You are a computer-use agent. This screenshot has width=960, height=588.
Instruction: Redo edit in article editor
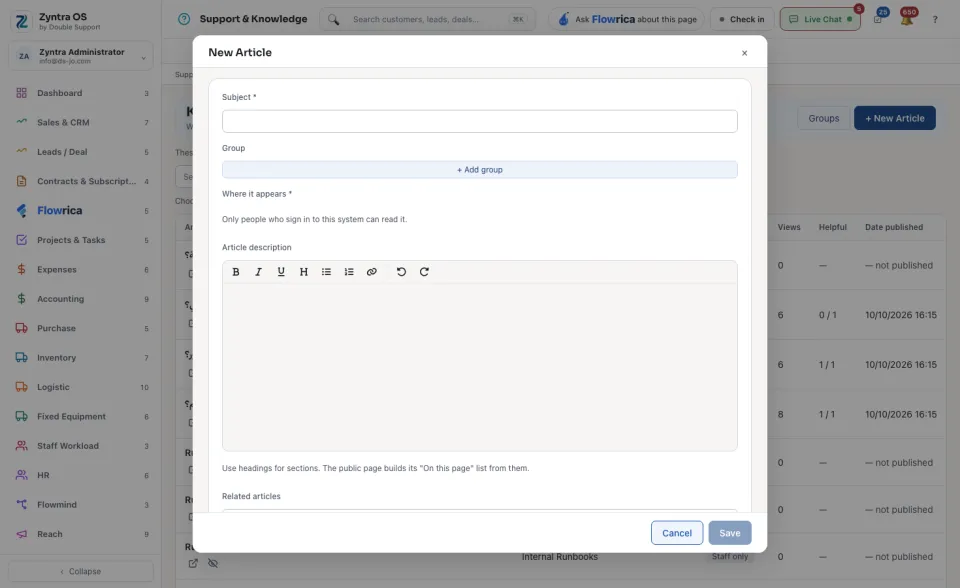pyautogui.click(x=424, y=272)
